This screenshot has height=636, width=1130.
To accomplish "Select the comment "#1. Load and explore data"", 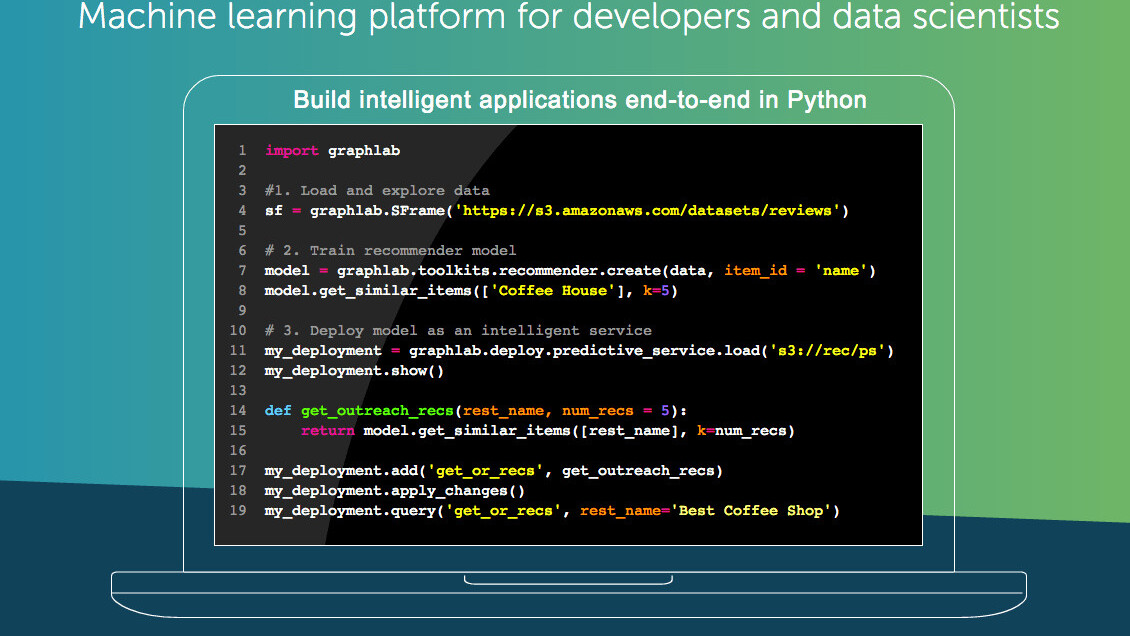I will point(377,190).
